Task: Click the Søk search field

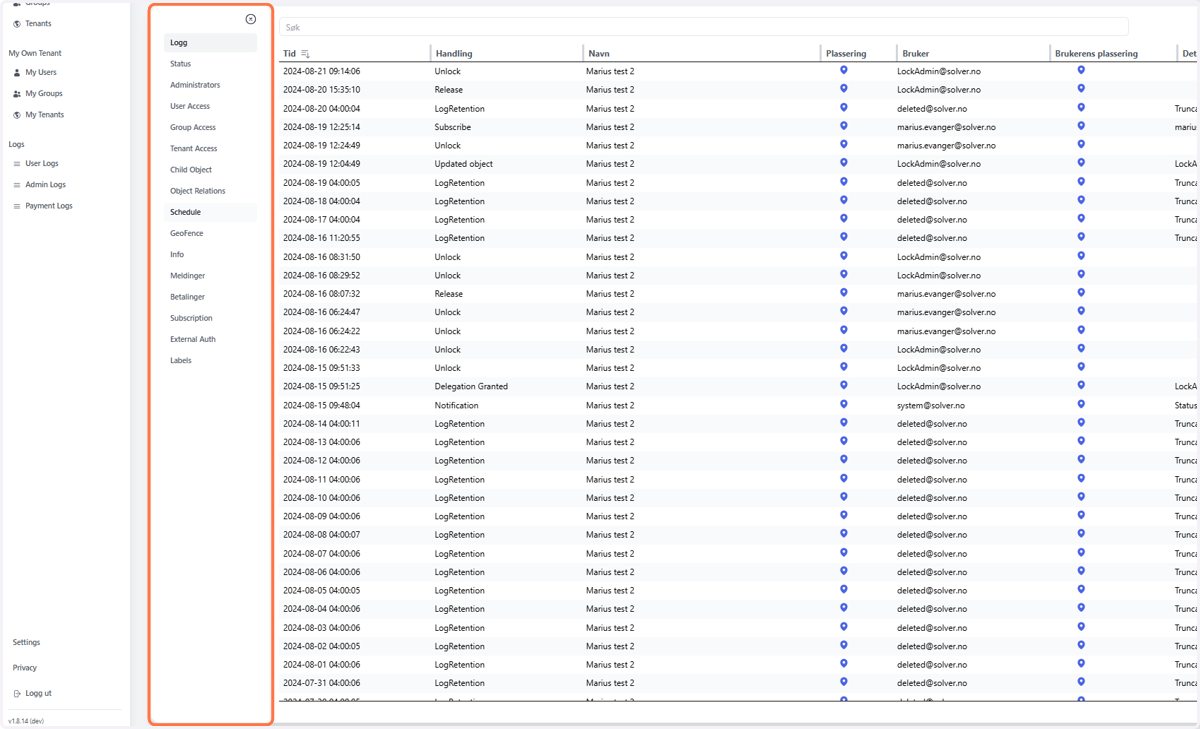Action: click(704, 27)
